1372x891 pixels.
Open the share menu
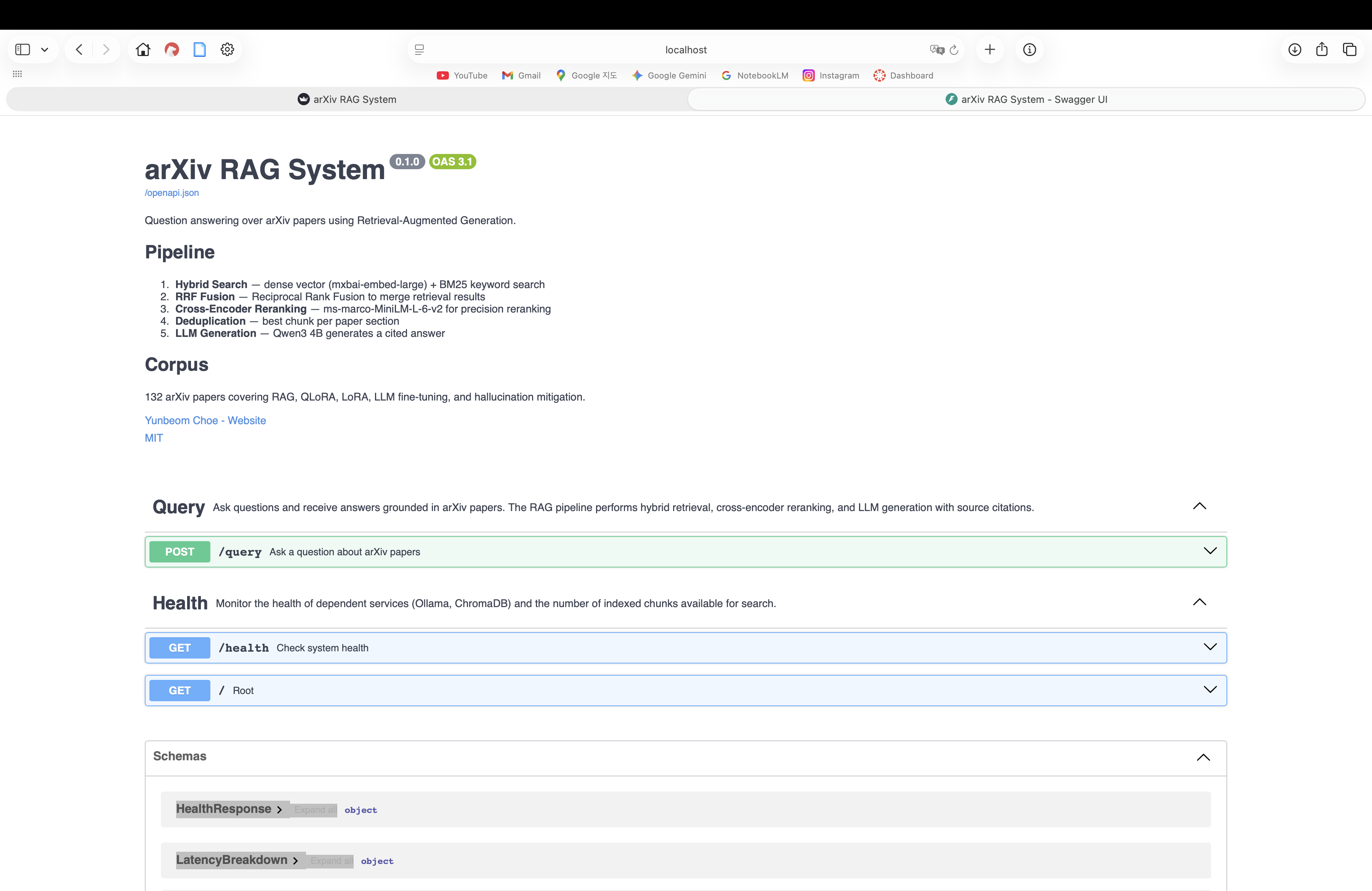click(x=1322, y=50)
